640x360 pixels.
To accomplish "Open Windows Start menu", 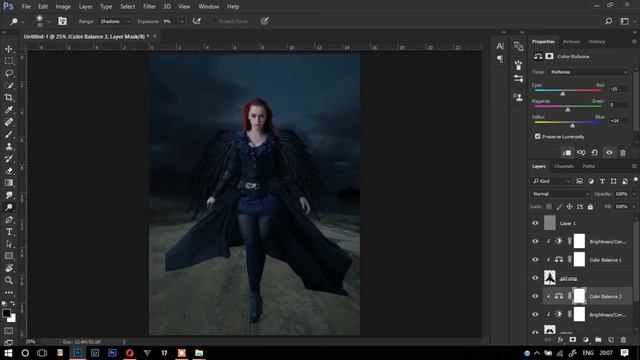I will 8,353.
